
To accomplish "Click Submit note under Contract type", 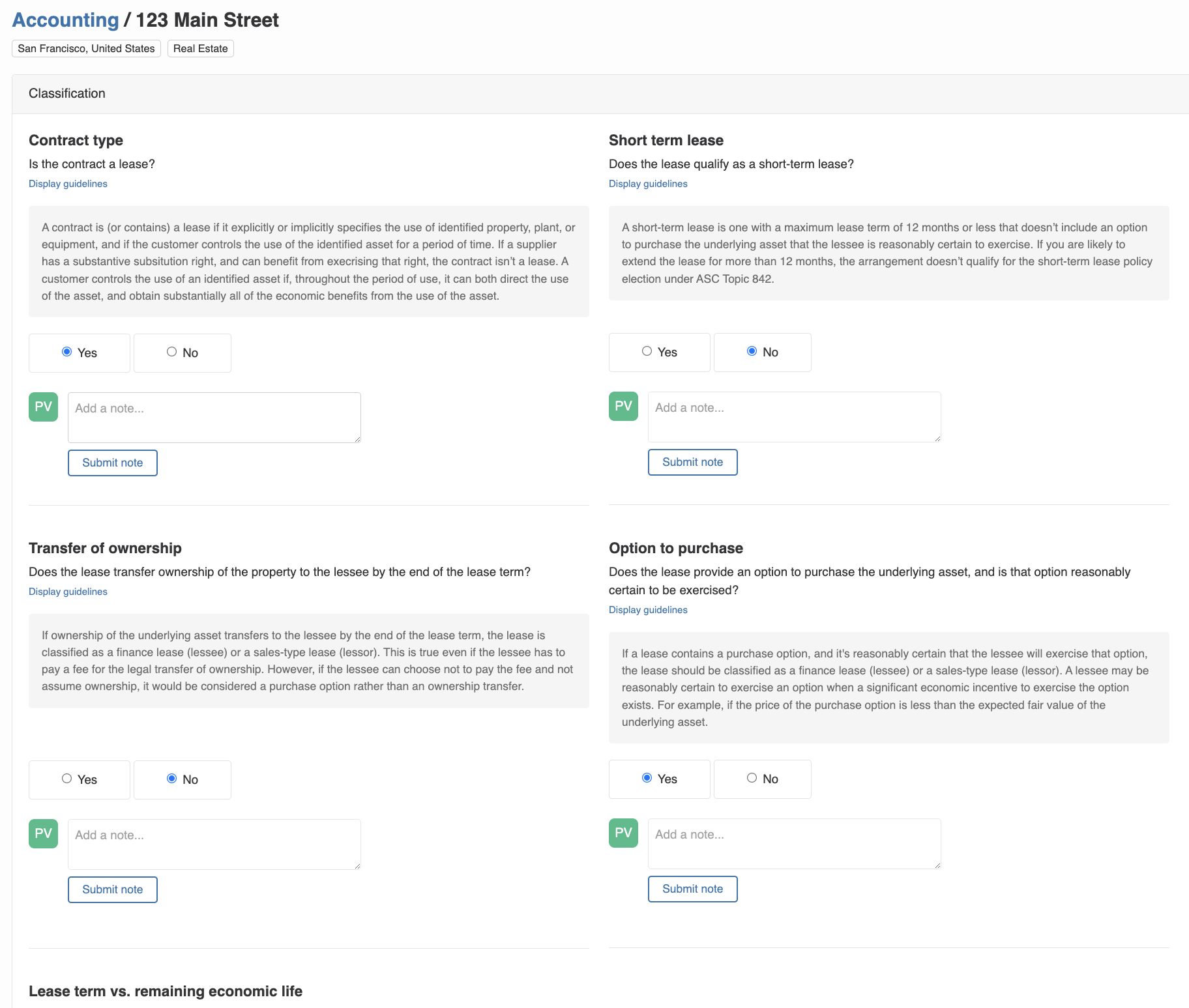I will point(112,463).
